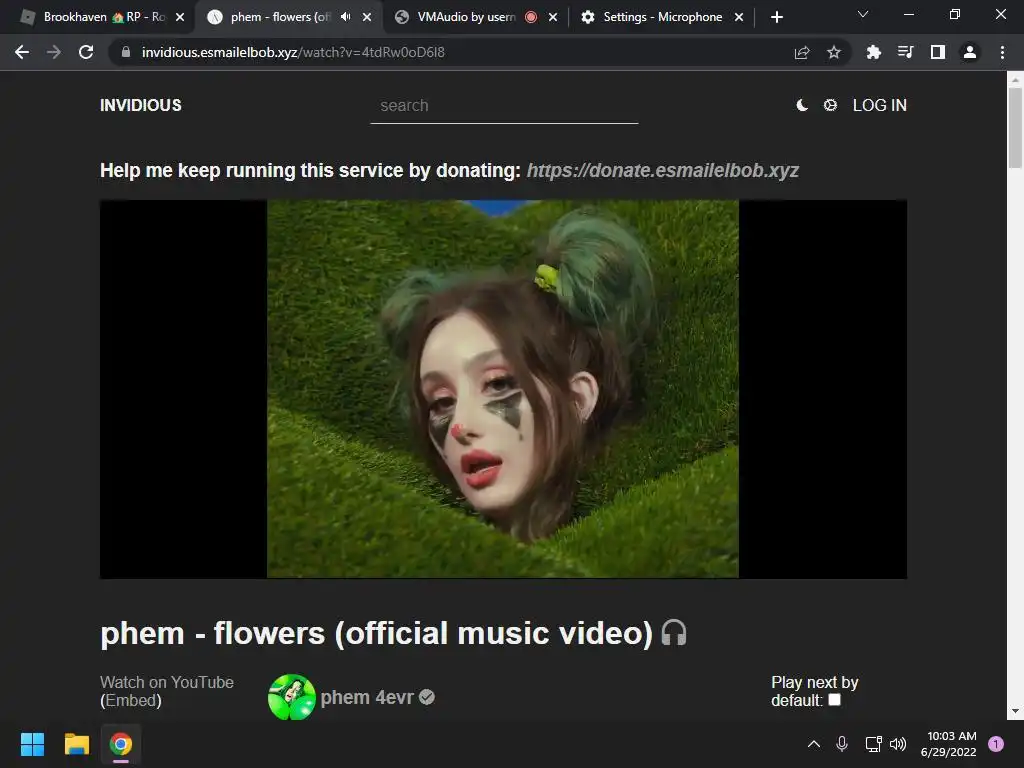
Task: Switch to audio mode headphones icon
Action: click(x=674, y=633)
